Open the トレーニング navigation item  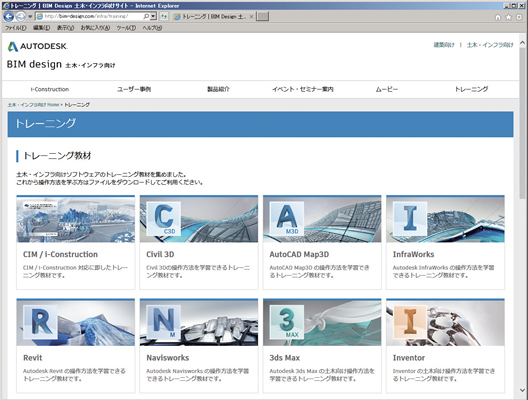pyautogui.click(x=471, y=89)
